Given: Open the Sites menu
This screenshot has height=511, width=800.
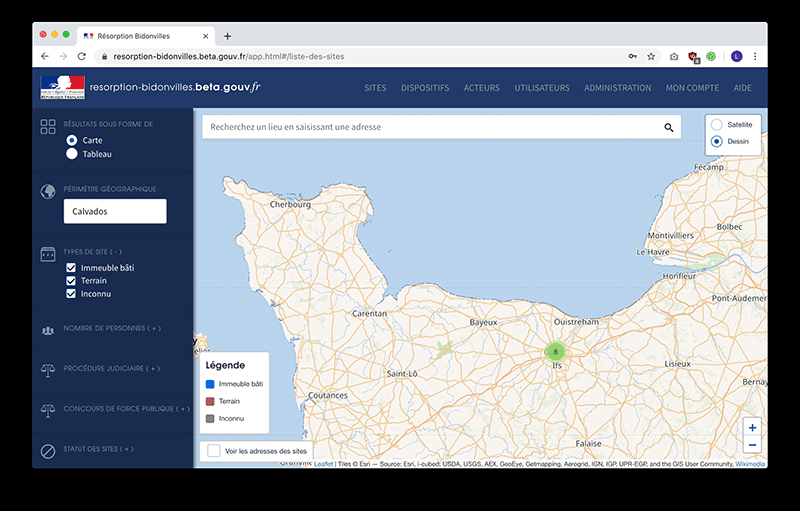Looking at the screenshot, I should coord(375,88).
